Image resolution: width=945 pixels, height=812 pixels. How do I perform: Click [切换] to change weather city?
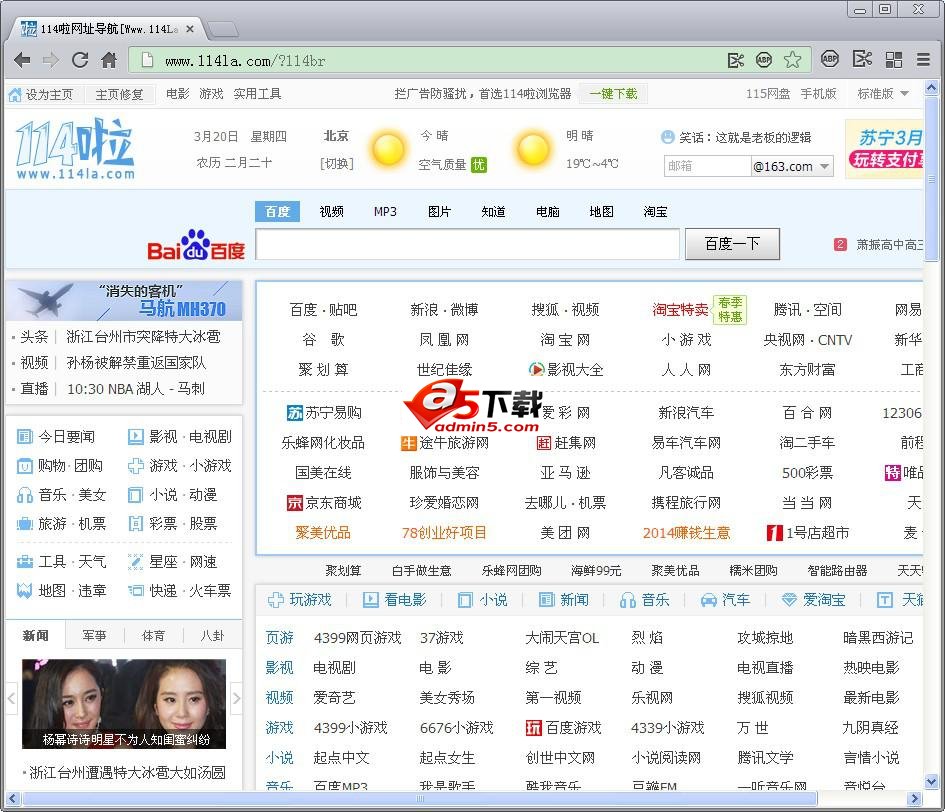[336, 164]
